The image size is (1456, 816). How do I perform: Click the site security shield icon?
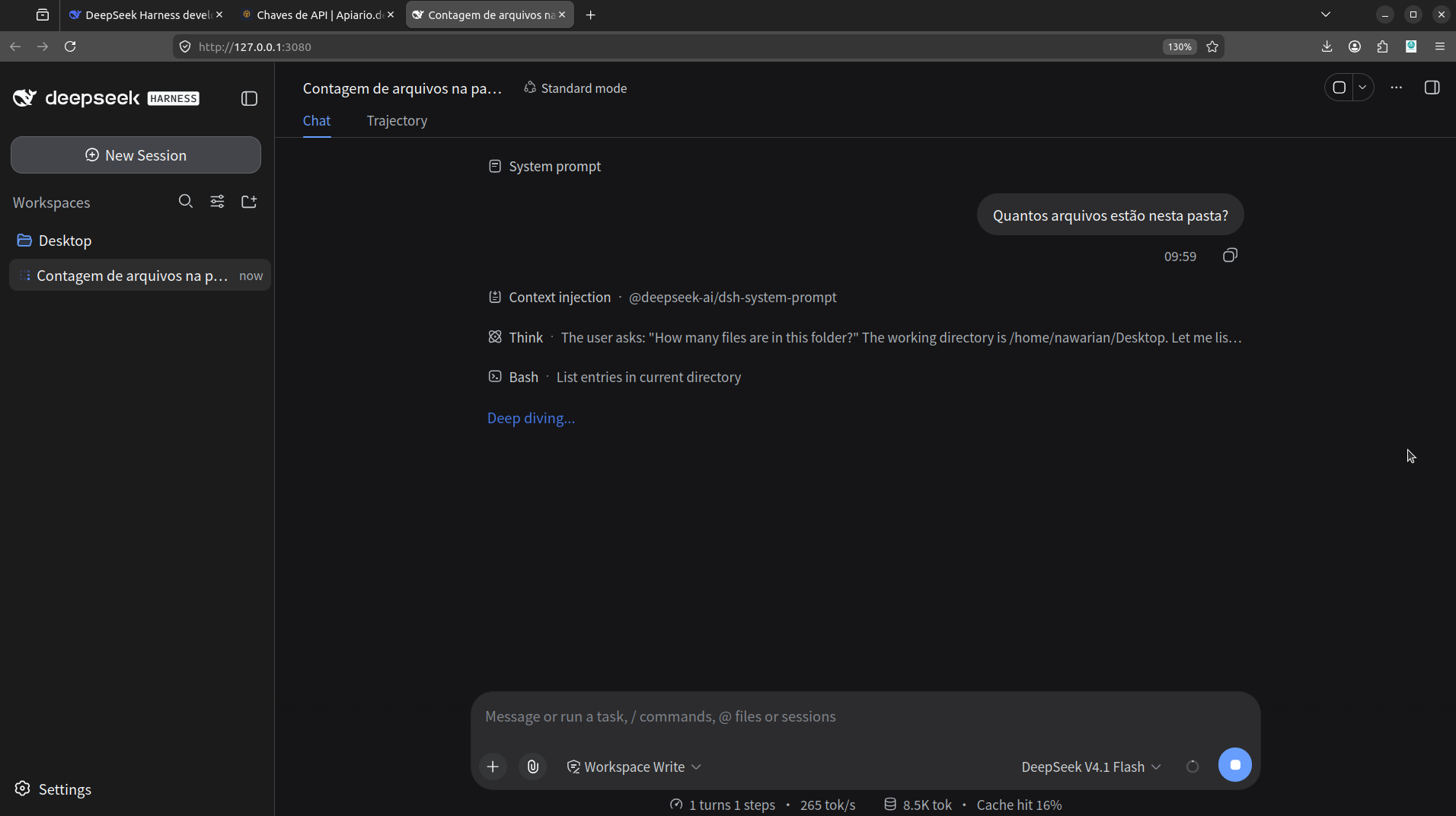pos(185,47)
